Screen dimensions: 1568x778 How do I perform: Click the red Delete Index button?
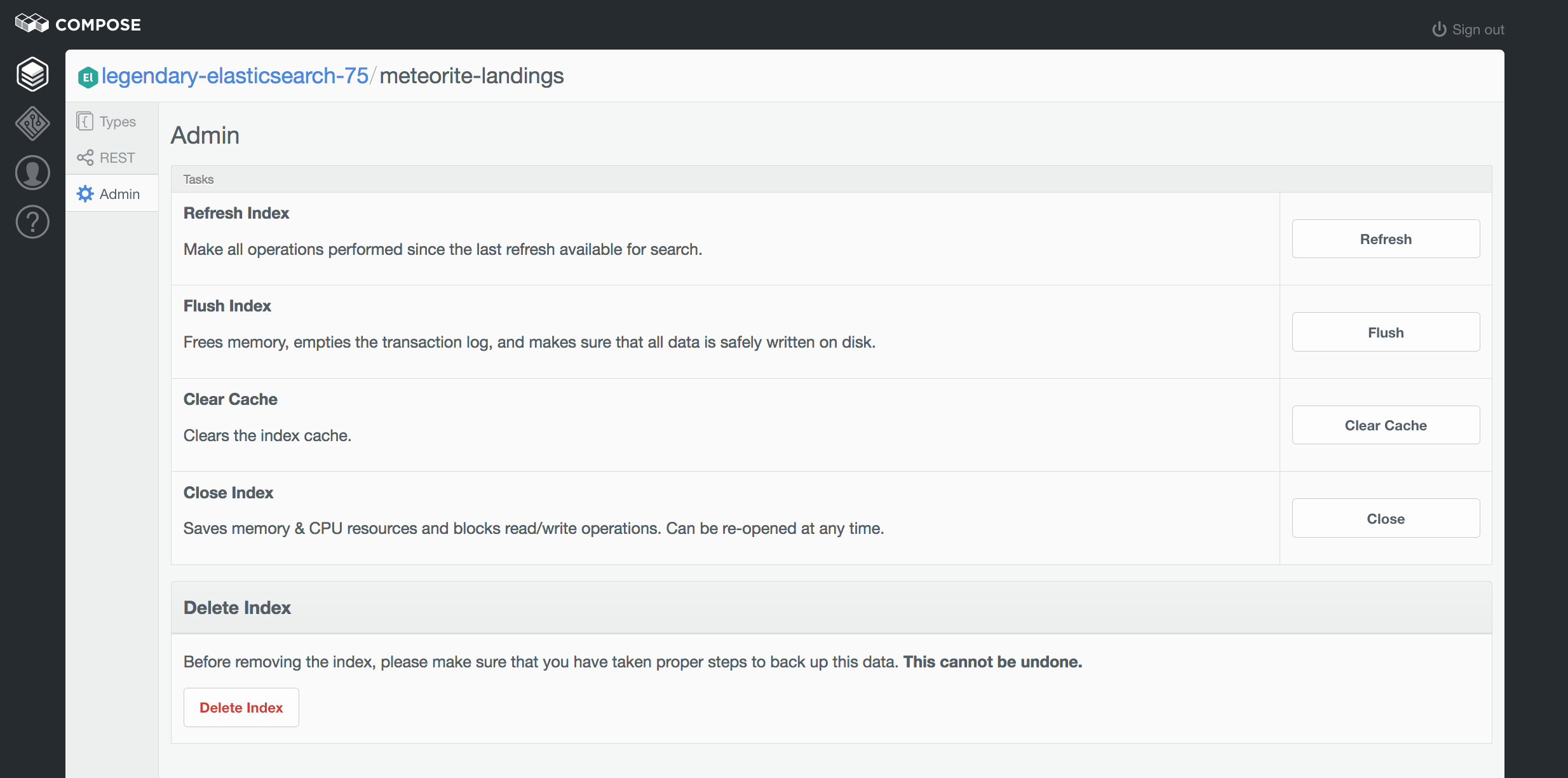pos(241,707)
